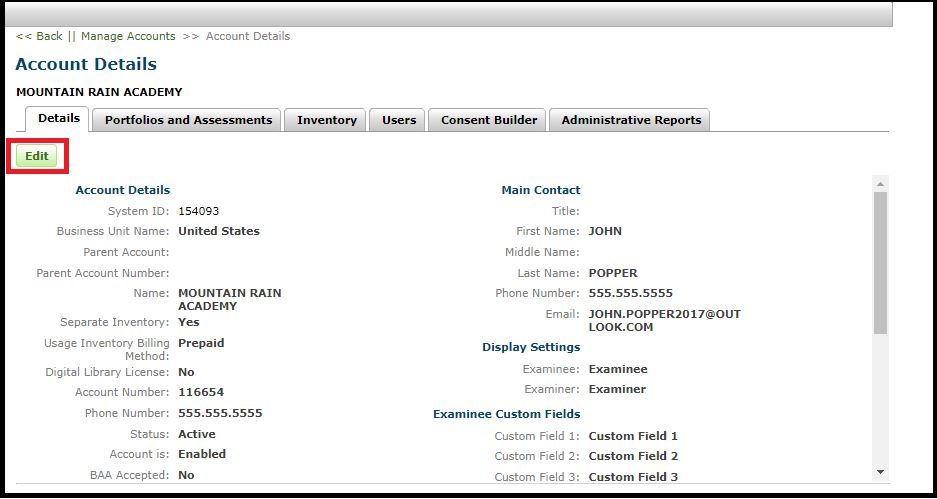937x499 pixels.
Task: Click the Business Unit value United States
Action: [219, 231]
